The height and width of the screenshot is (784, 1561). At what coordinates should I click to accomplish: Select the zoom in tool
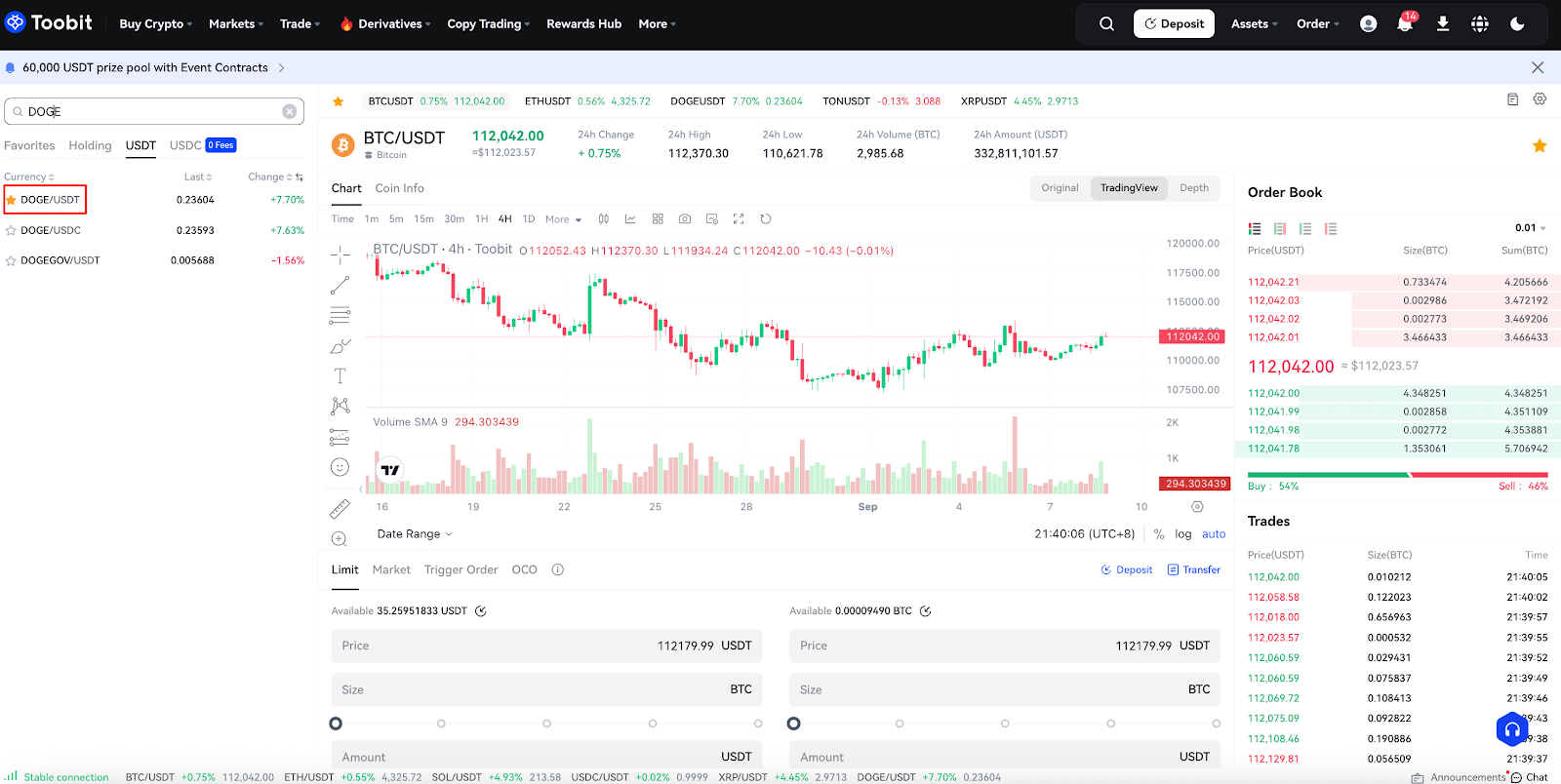coord(340,538)
